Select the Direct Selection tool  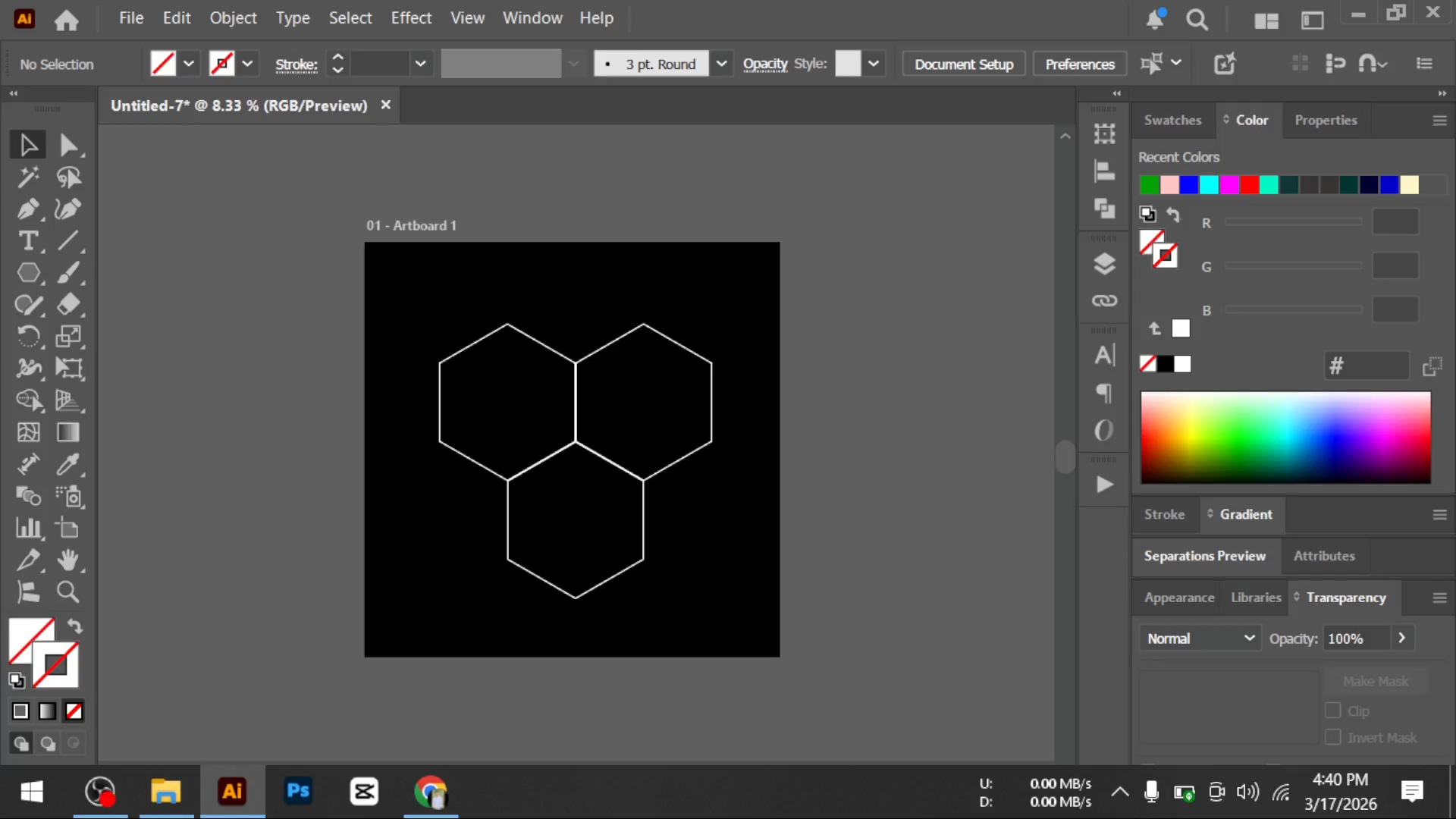[68, 145]
